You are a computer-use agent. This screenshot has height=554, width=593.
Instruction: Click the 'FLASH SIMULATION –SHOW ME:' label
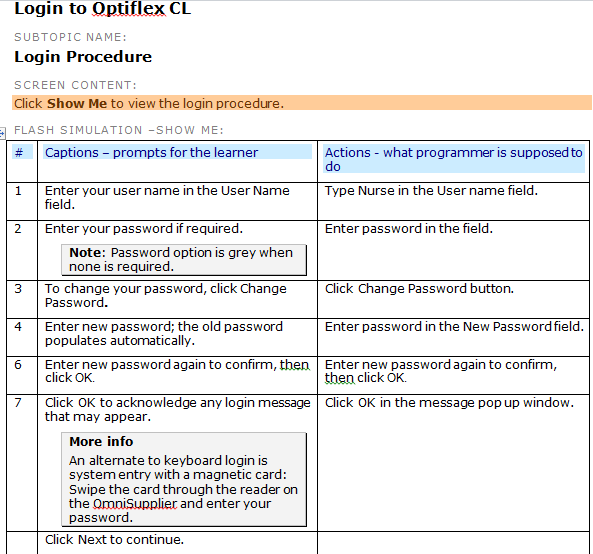[x=119, y=130]
